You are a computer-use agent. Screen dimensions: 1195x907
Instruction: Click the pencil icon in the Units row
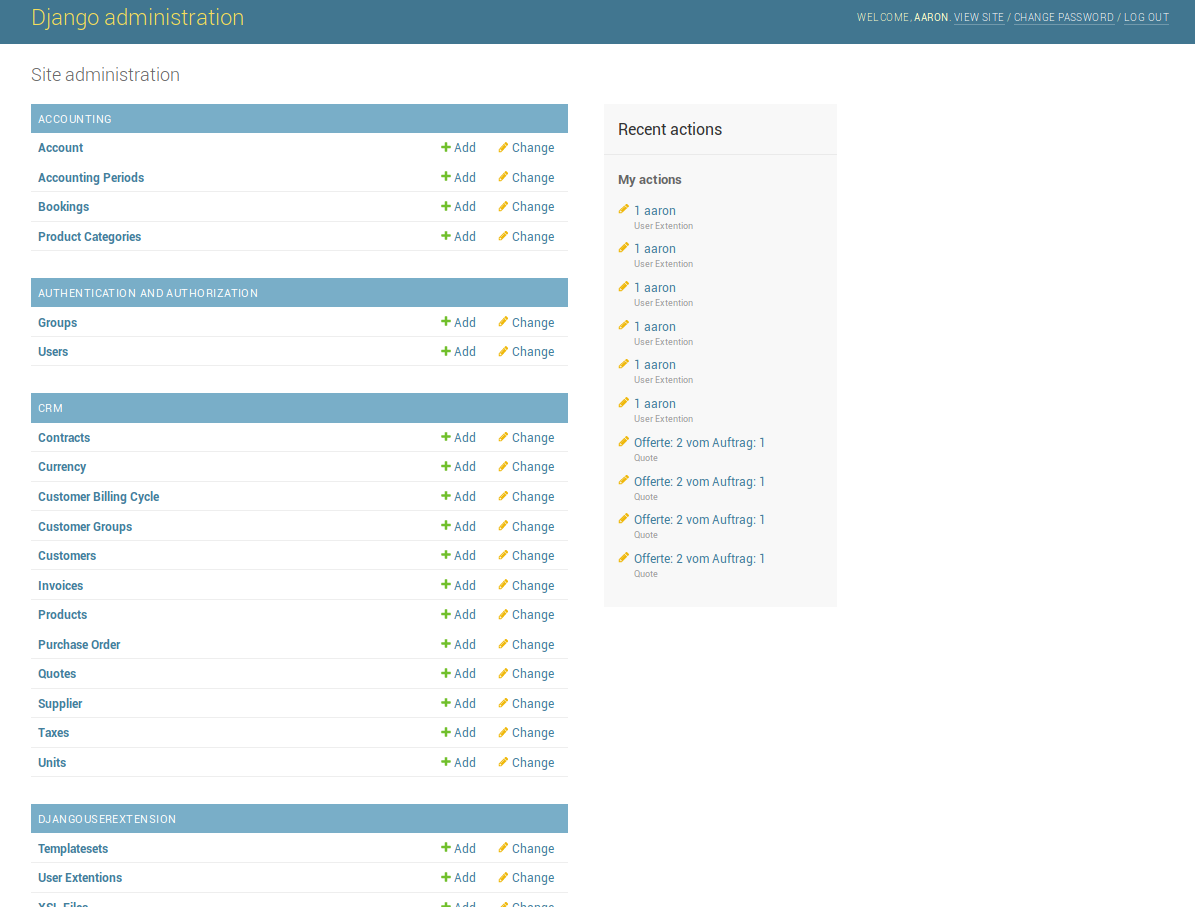pyautogui.click(x=503, y=762)
